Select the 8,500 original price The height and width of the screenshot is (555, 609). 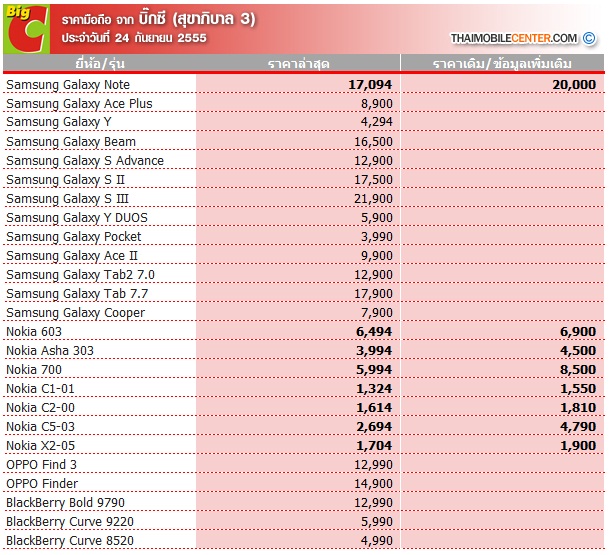coord(578,370)
